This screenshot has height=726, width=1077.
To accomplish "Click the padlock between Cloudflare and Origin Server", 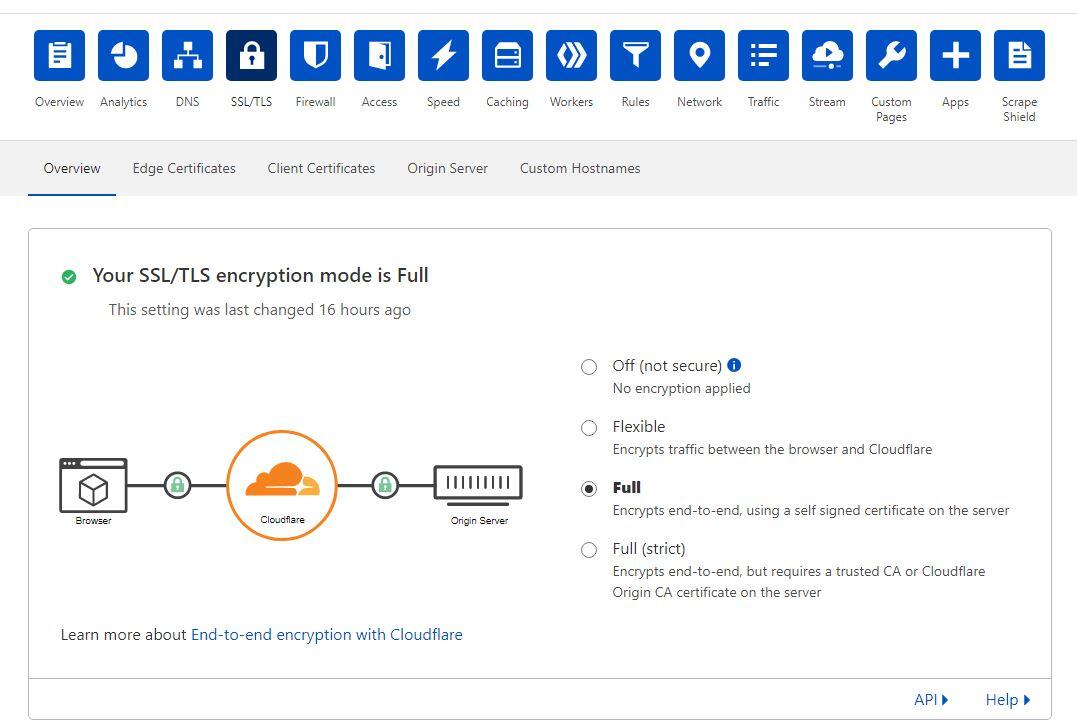I will (x=385, y=485).
